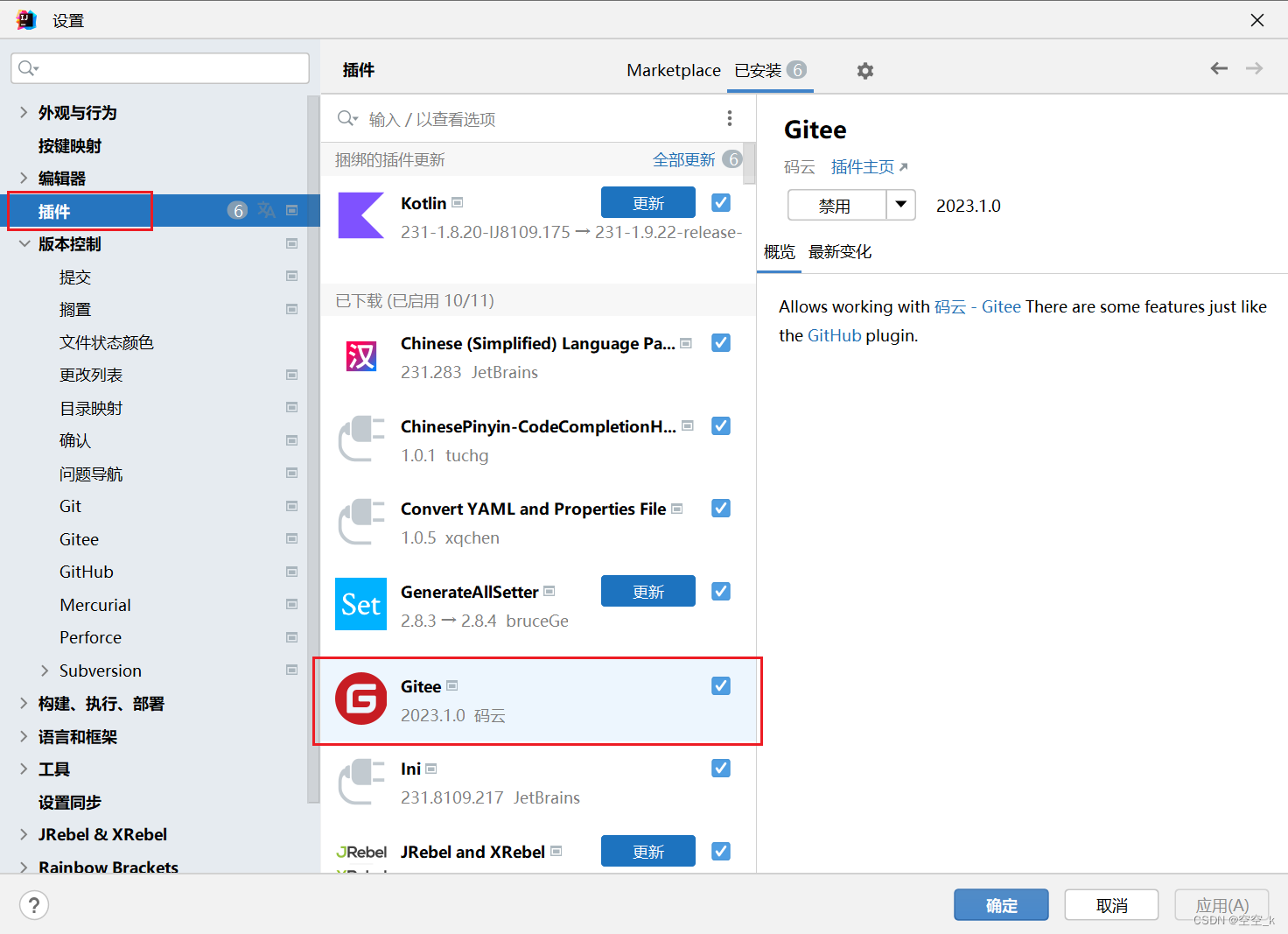Screen dimensions: 1288x934
Task: Click the GenerateAllSetter plugin icon
Action: tap(360, 604)
